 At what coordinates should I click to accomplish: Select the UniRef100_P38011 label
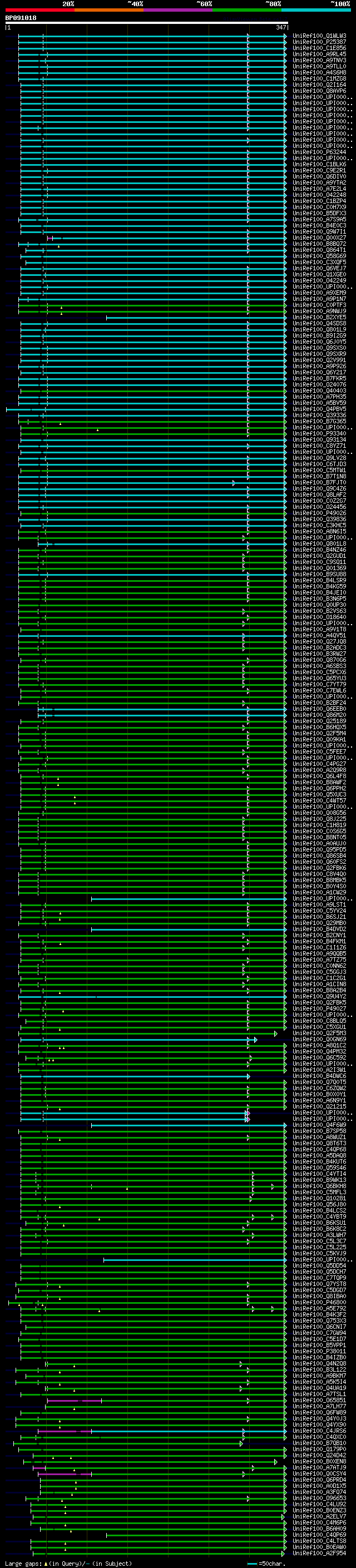[x=319, y=1351]
